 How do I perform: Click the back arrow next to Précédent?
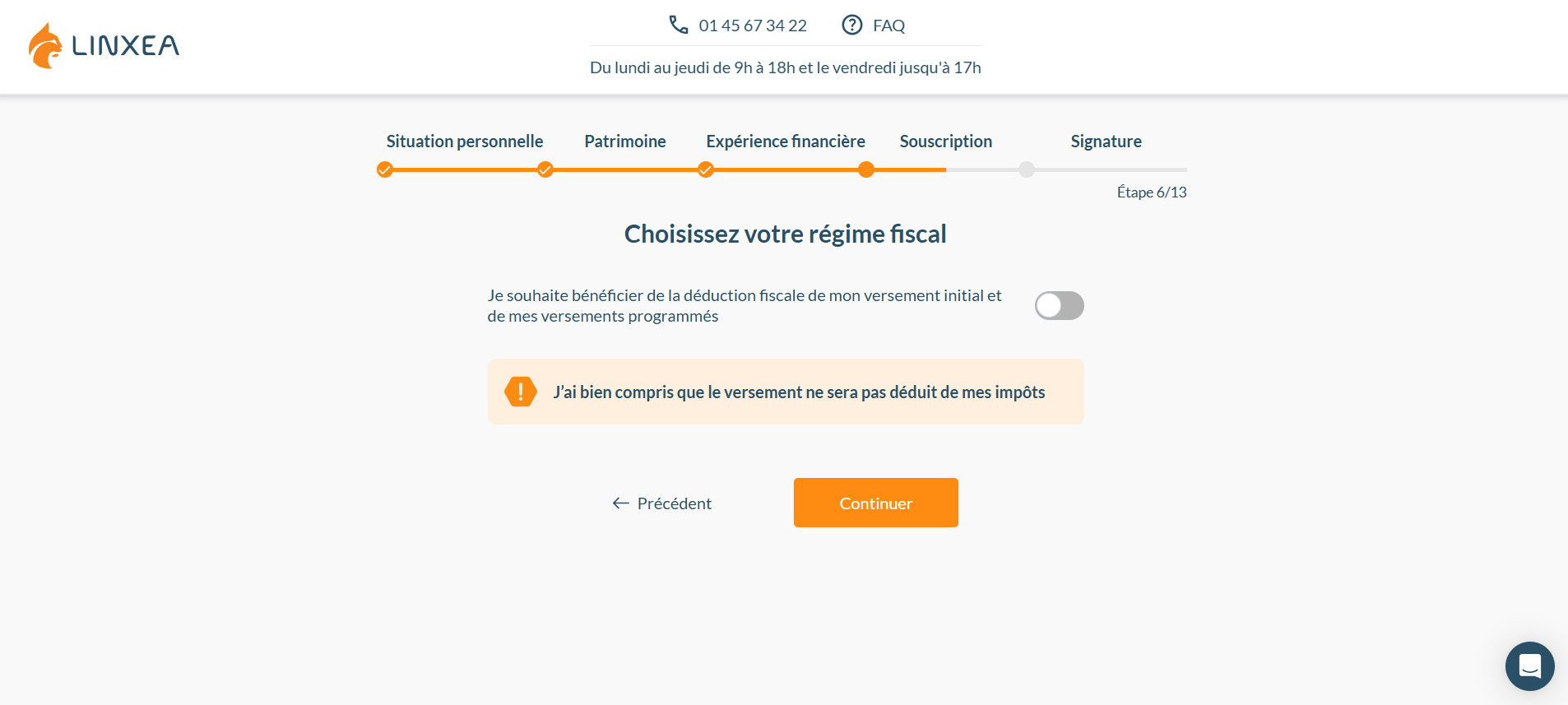pyautogui.click(x=619, y=503)
